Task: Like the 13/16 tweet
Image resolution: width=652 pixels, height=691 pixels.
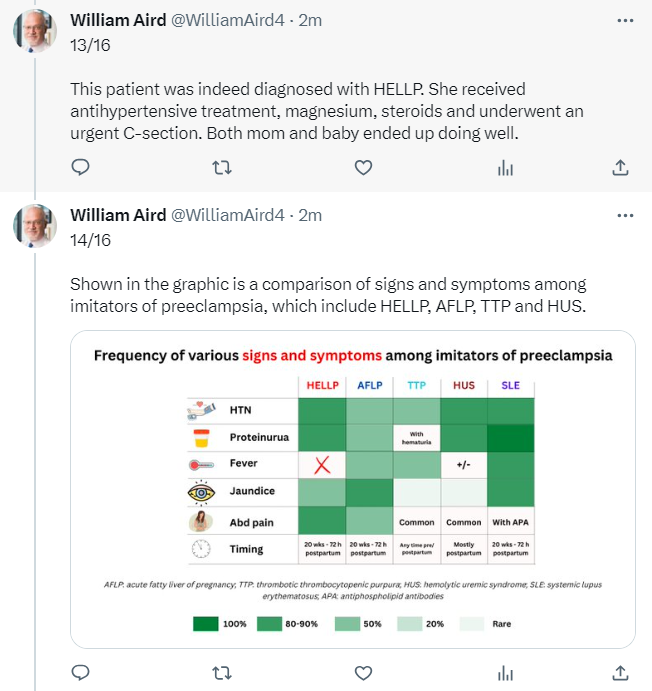Action: point(363,167)
